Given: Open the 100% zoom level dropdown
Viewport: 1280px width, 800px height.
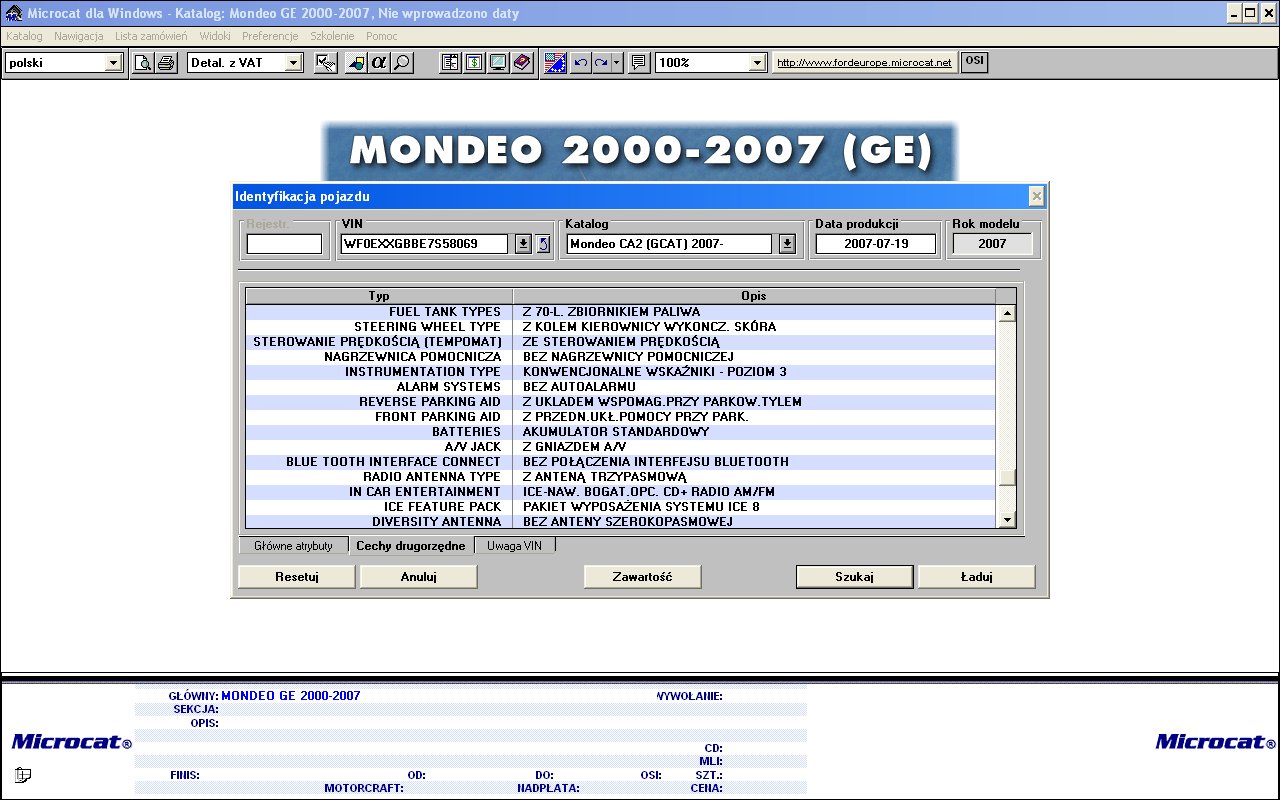Looking at the screenshot, I should tap(758, 63).
